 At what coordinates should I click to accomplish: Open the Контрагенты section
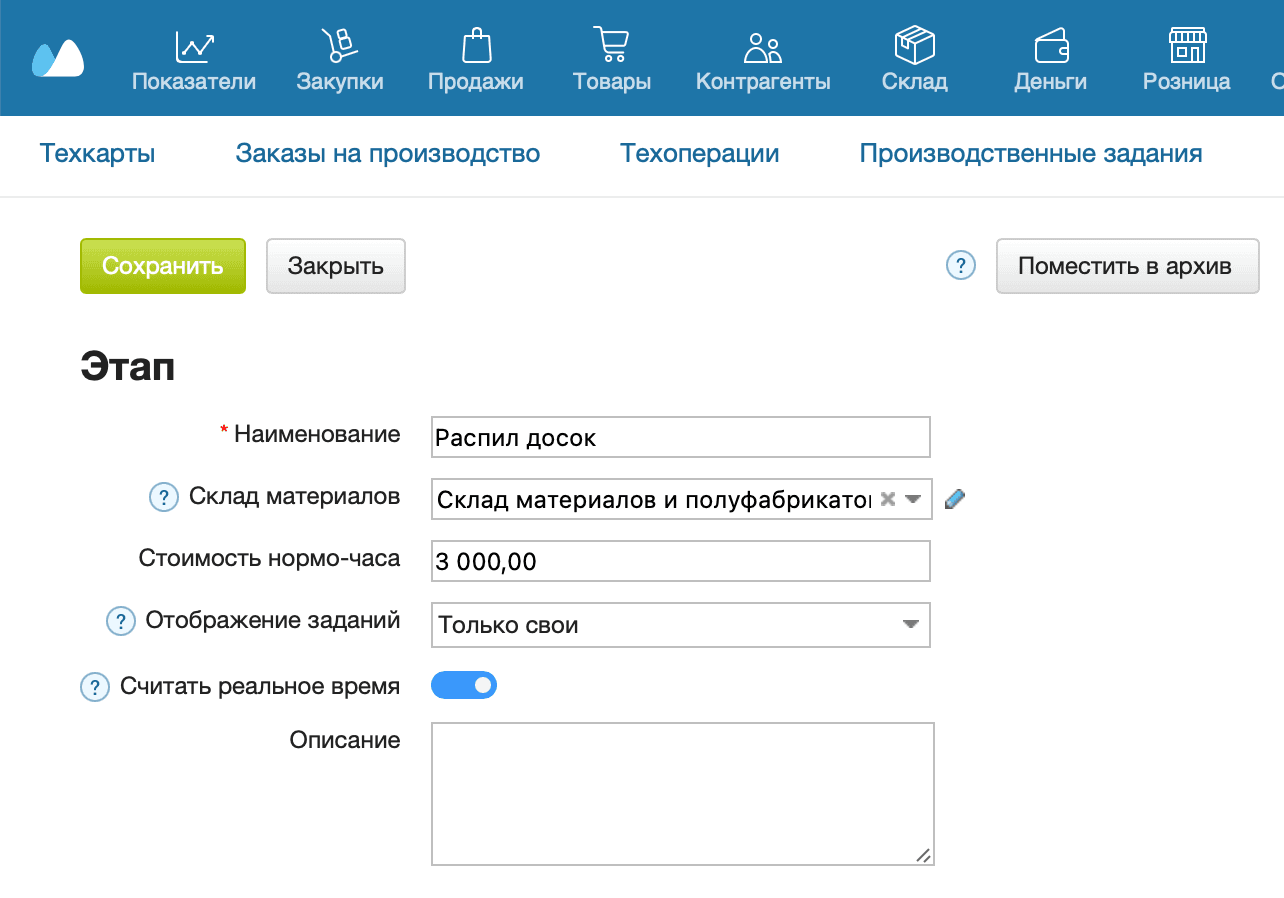click(x=763, y=60)
